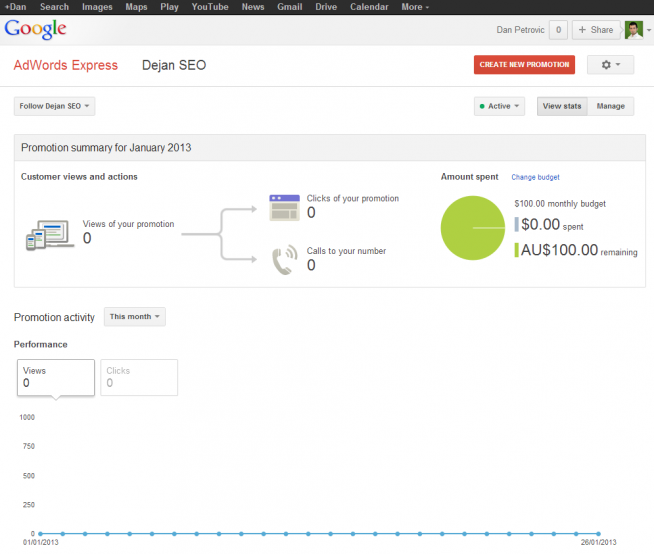The height and width of the screenshot is (554, 654).
Task: Click the Clicks of your promotion label
Action: [x=353, y=198]
